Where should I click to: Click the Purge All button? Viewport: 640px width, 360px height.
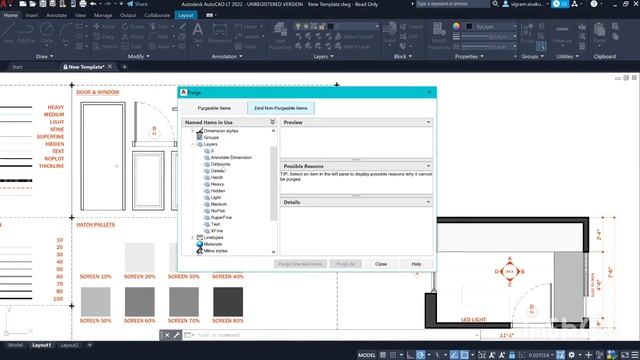click(x=346, y=264)
